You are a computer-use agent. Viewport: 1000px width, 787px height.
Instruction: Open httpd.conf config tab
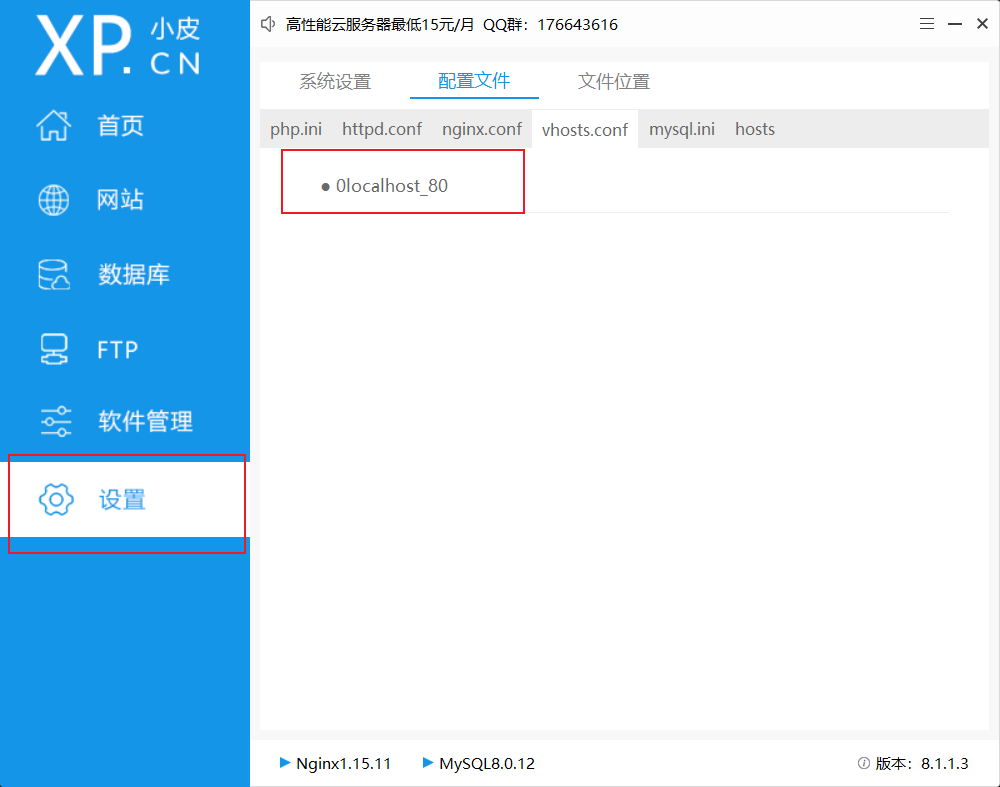point(382,129)
